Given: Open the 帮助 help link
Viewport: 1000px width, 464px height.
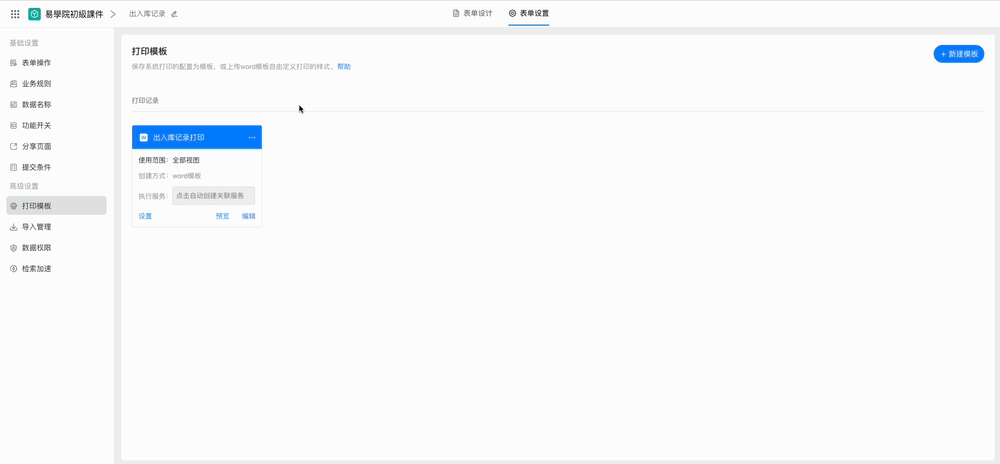Looking at the screenshot, I should point(344,67).
